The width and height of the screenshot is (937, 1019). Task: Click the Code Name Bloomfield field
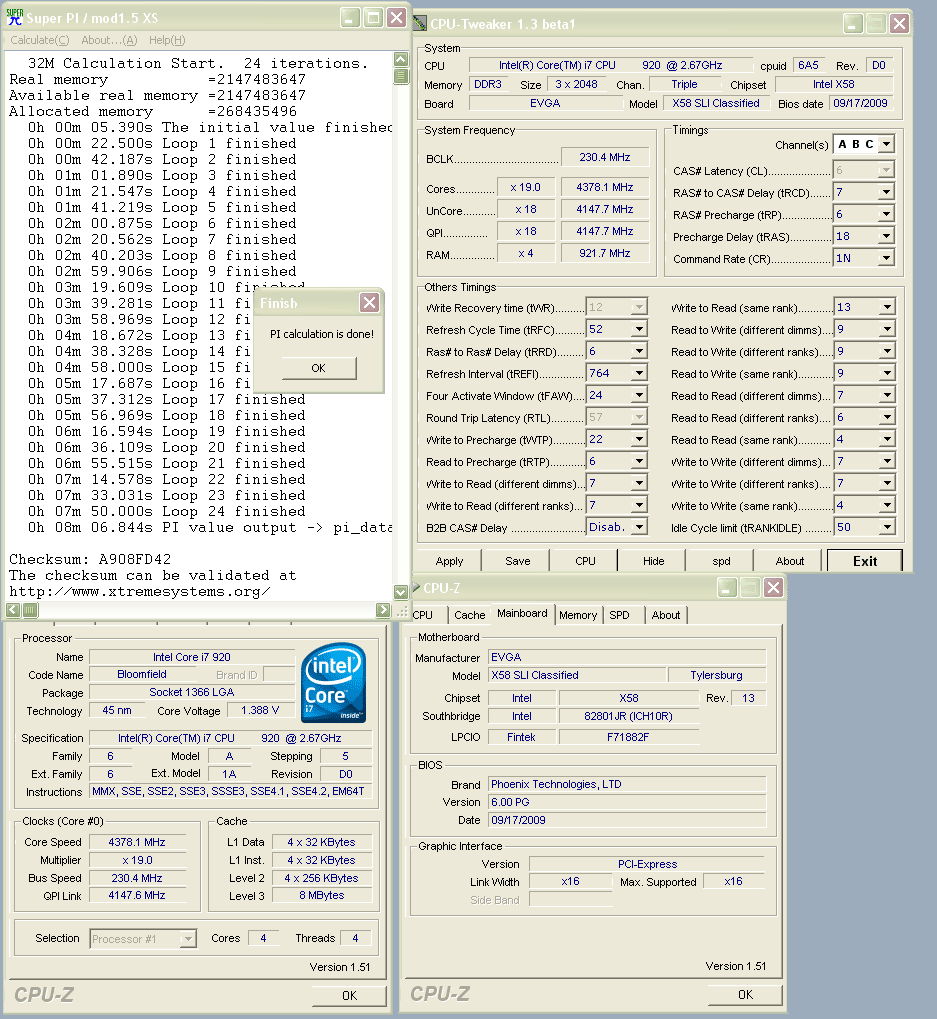pyautogui.click(x=142, y=674)
